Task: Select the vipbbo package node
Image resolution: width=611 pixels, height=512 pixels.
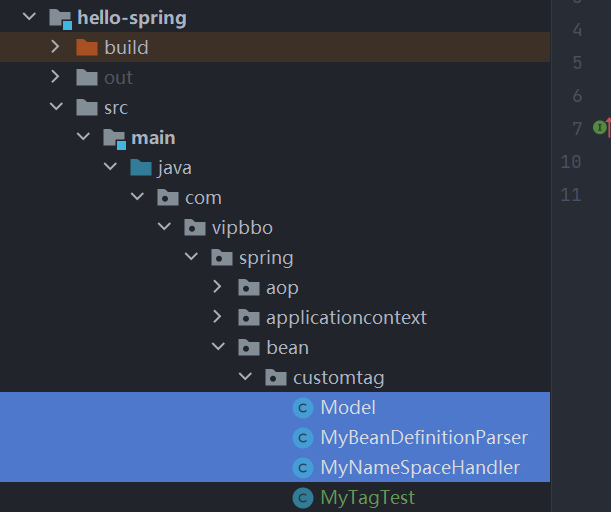Action: click(242, 228)
